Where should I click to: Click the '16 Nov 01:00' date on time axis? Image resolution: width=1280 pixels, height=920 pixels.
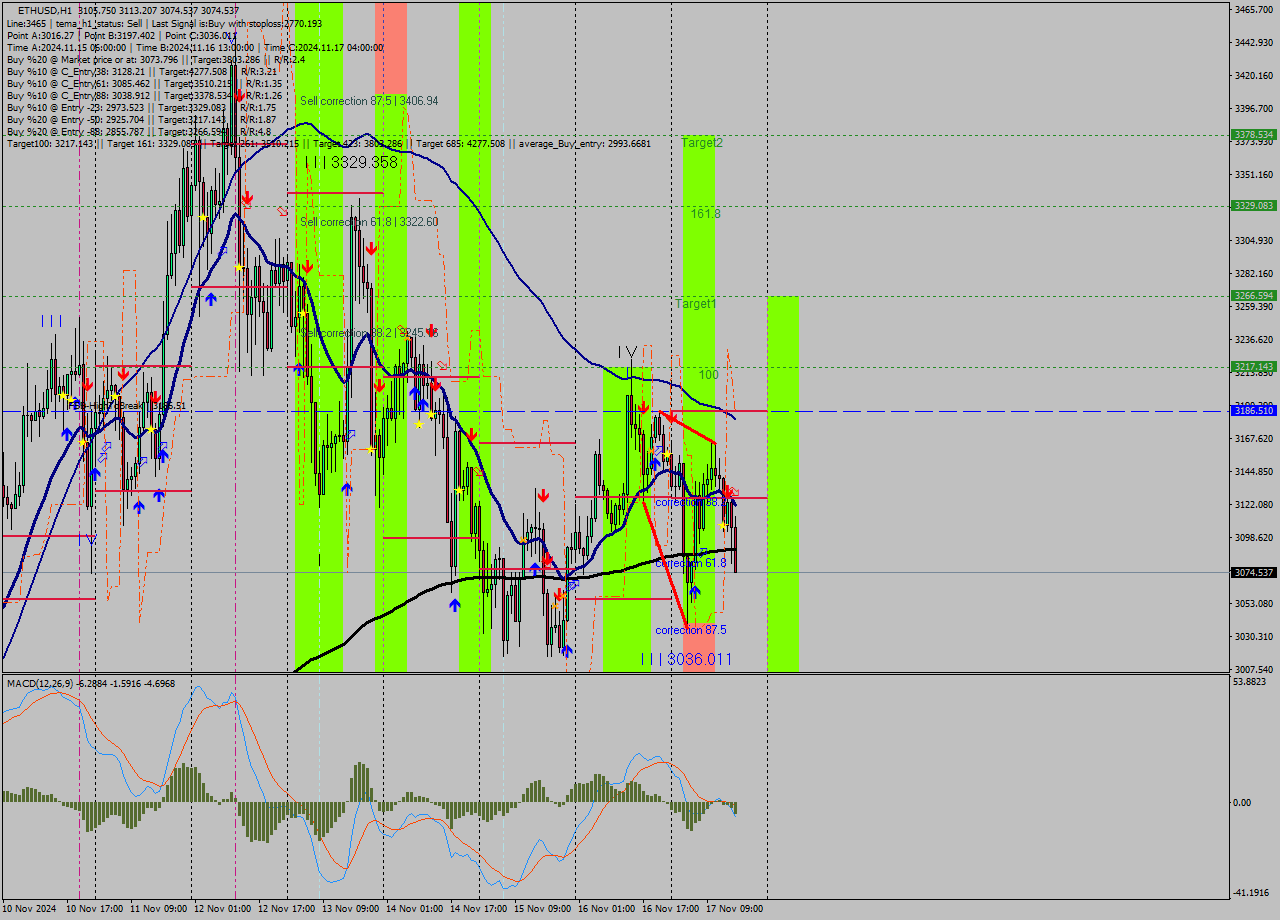(x=607, y=909)
